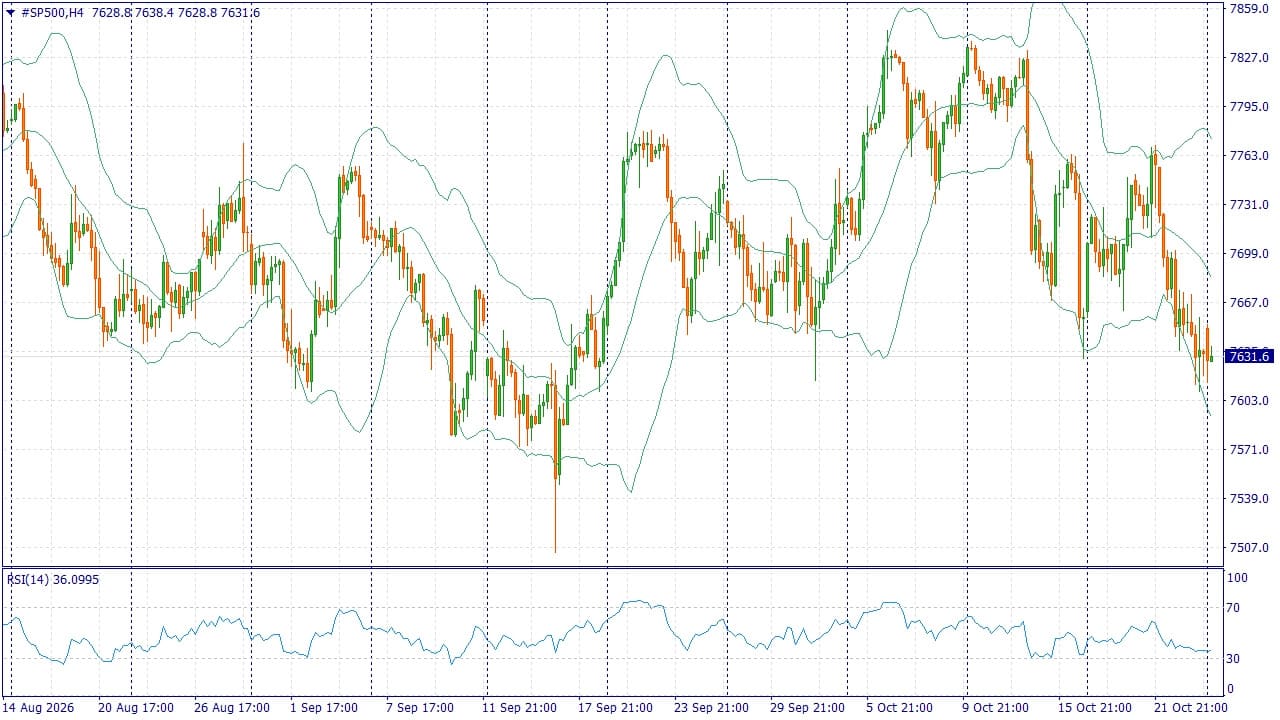Click the small triangle arrow before #SP500
The height and width of the screenshot is (720, 1280).
pos(9,12)
